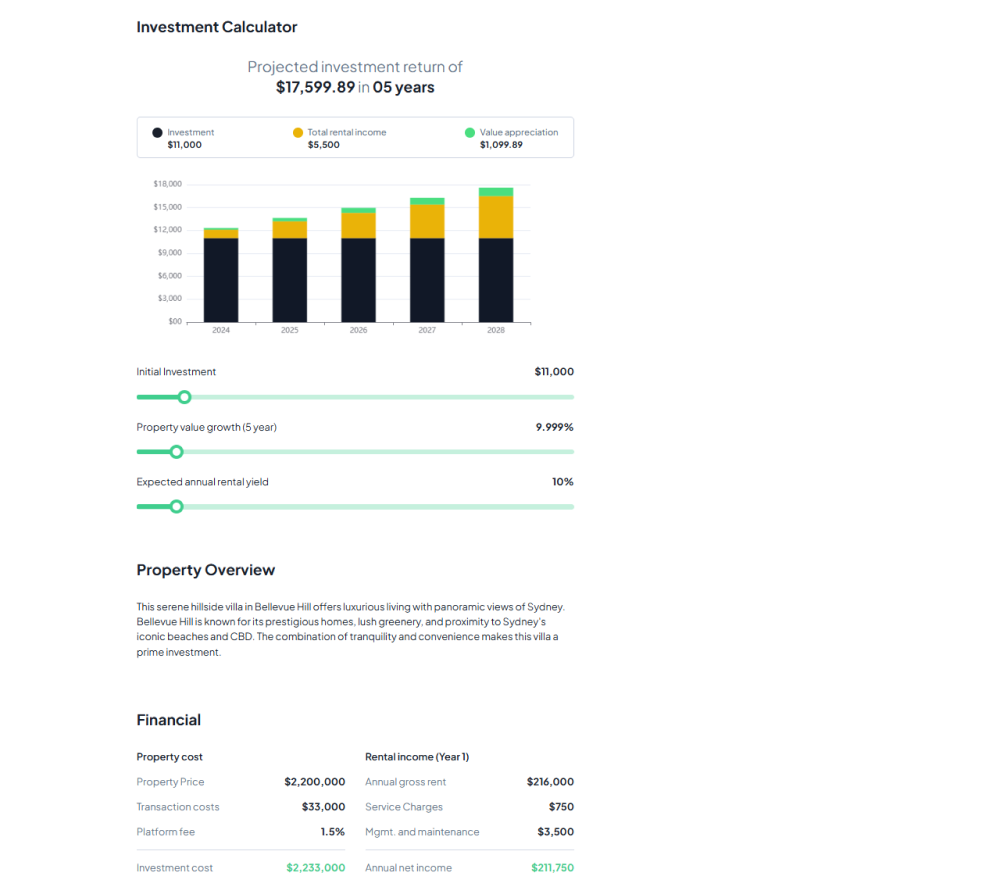
Task: Click the 2028 bar's green appreciation segment
Action: coord(496,192)
